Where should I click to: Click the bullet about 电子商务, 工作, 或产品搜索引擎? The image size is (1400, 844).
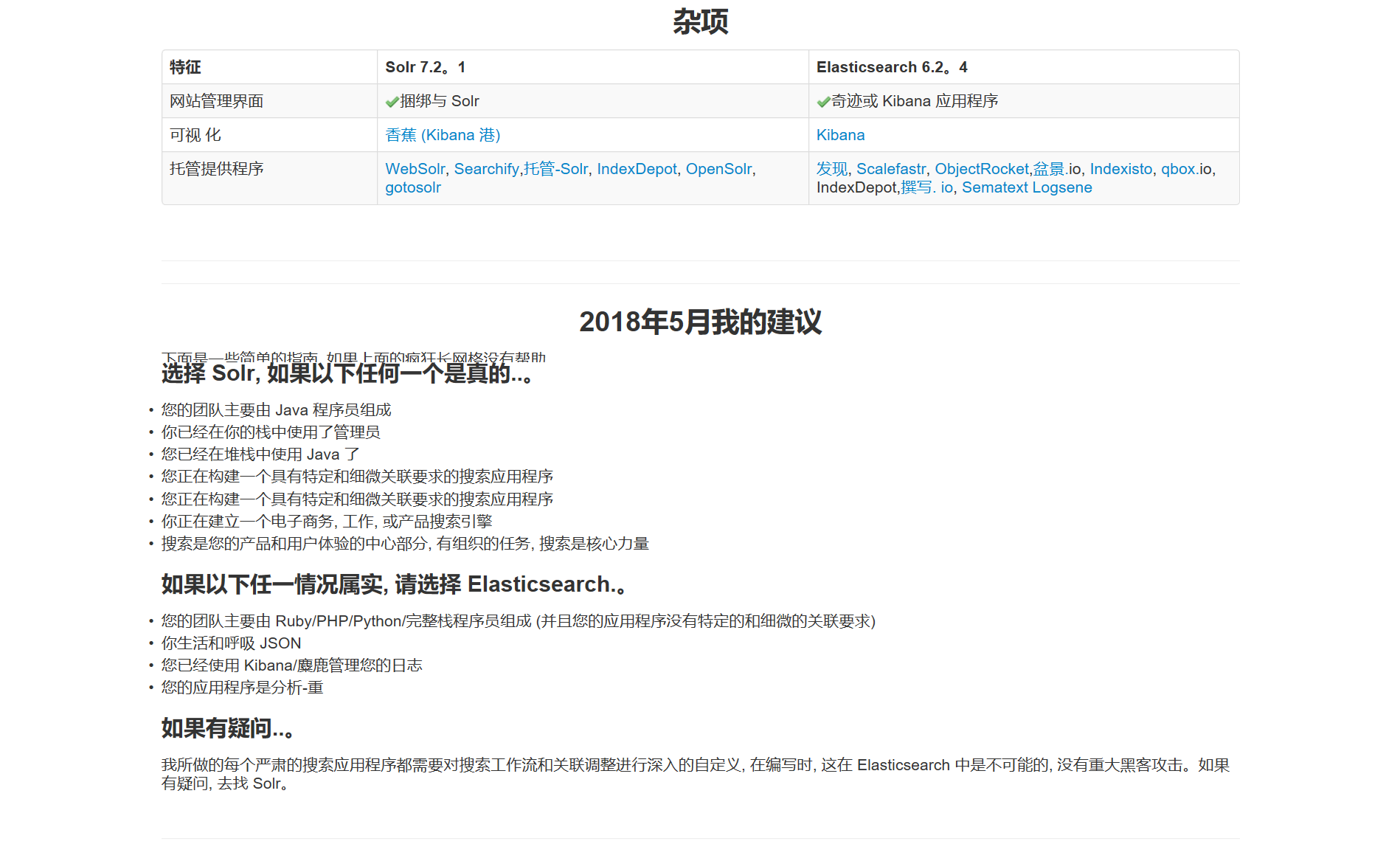coord(327,522)
